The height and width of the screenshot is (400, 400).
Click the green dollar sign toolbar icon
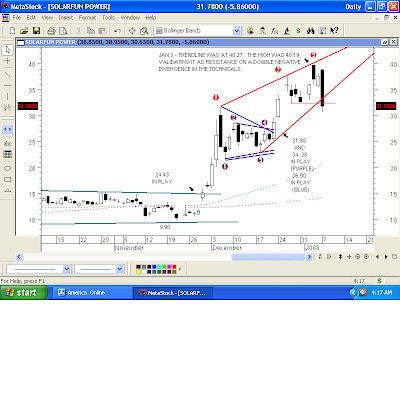click(x=298, y=31)
